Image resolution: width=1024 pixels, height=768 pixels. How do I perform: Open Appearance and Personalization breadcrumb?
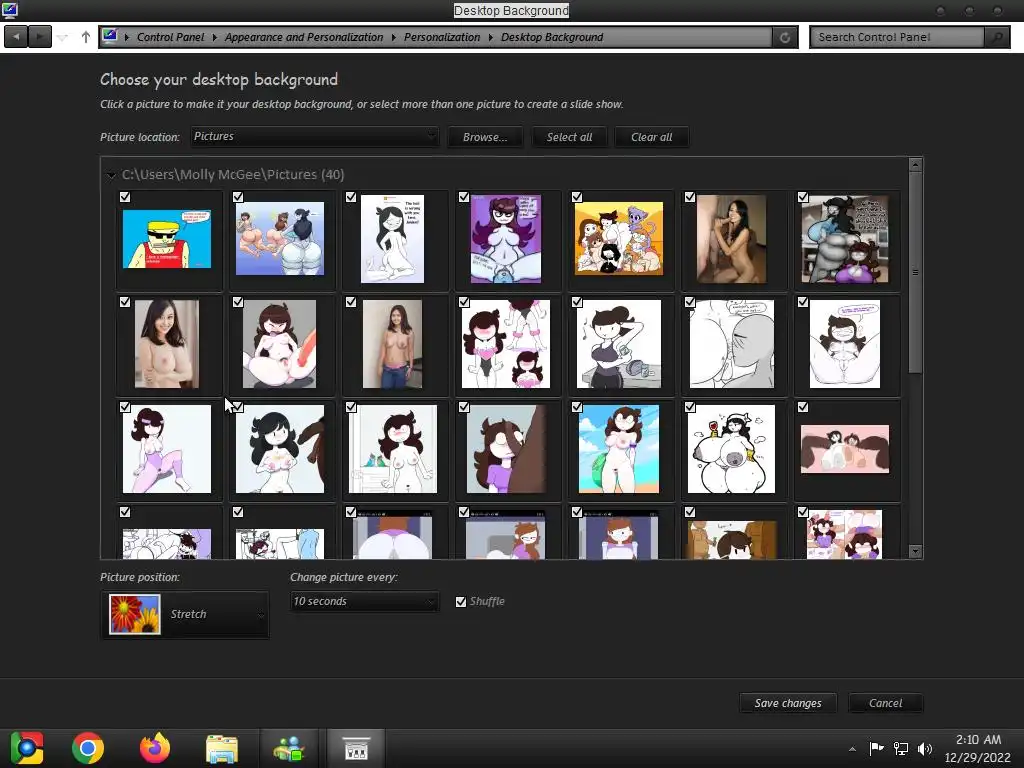click(304, 37)
